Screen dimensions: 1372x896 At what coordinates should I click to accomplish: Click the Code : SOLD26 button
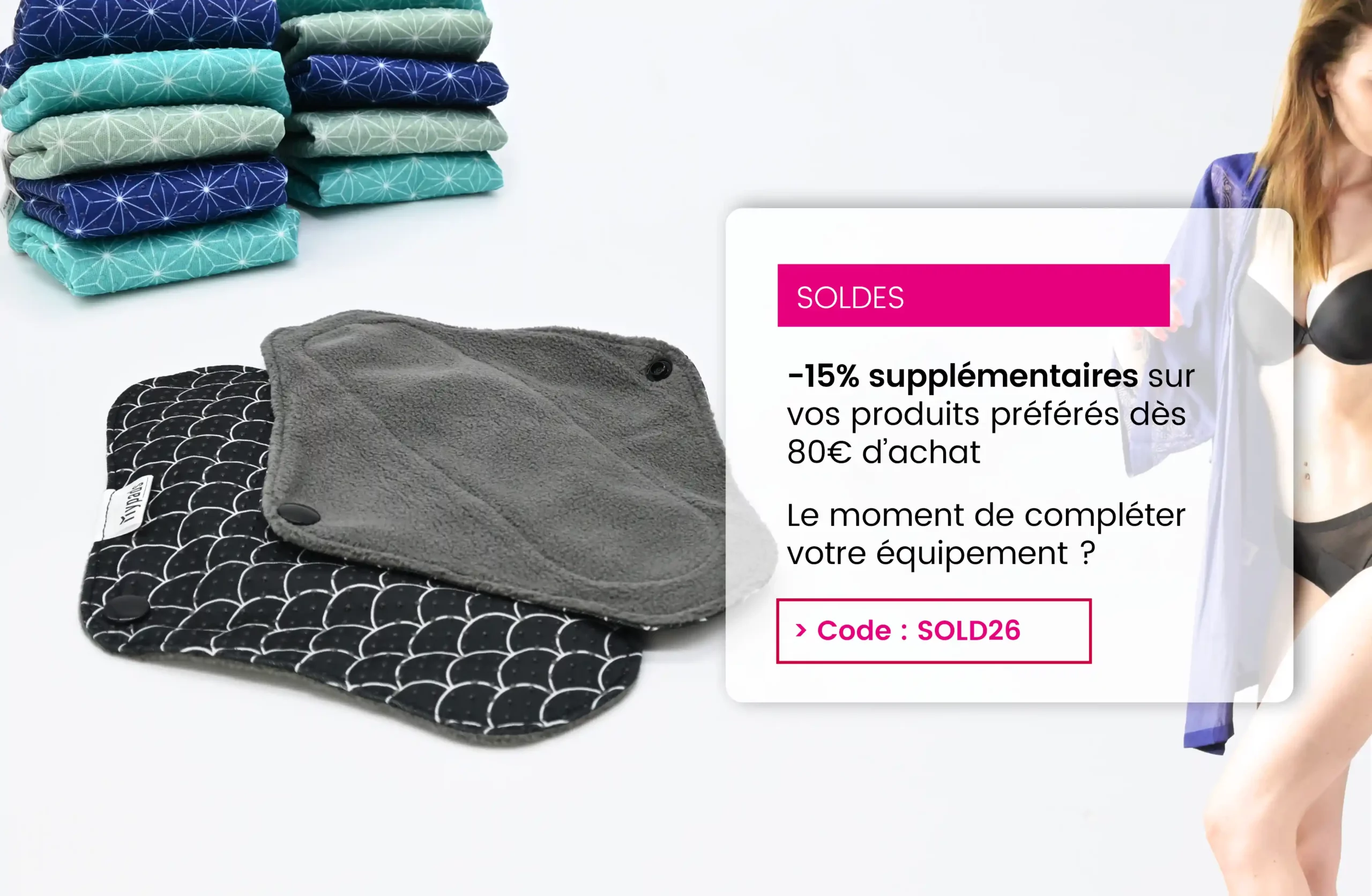tap(933, 631)
